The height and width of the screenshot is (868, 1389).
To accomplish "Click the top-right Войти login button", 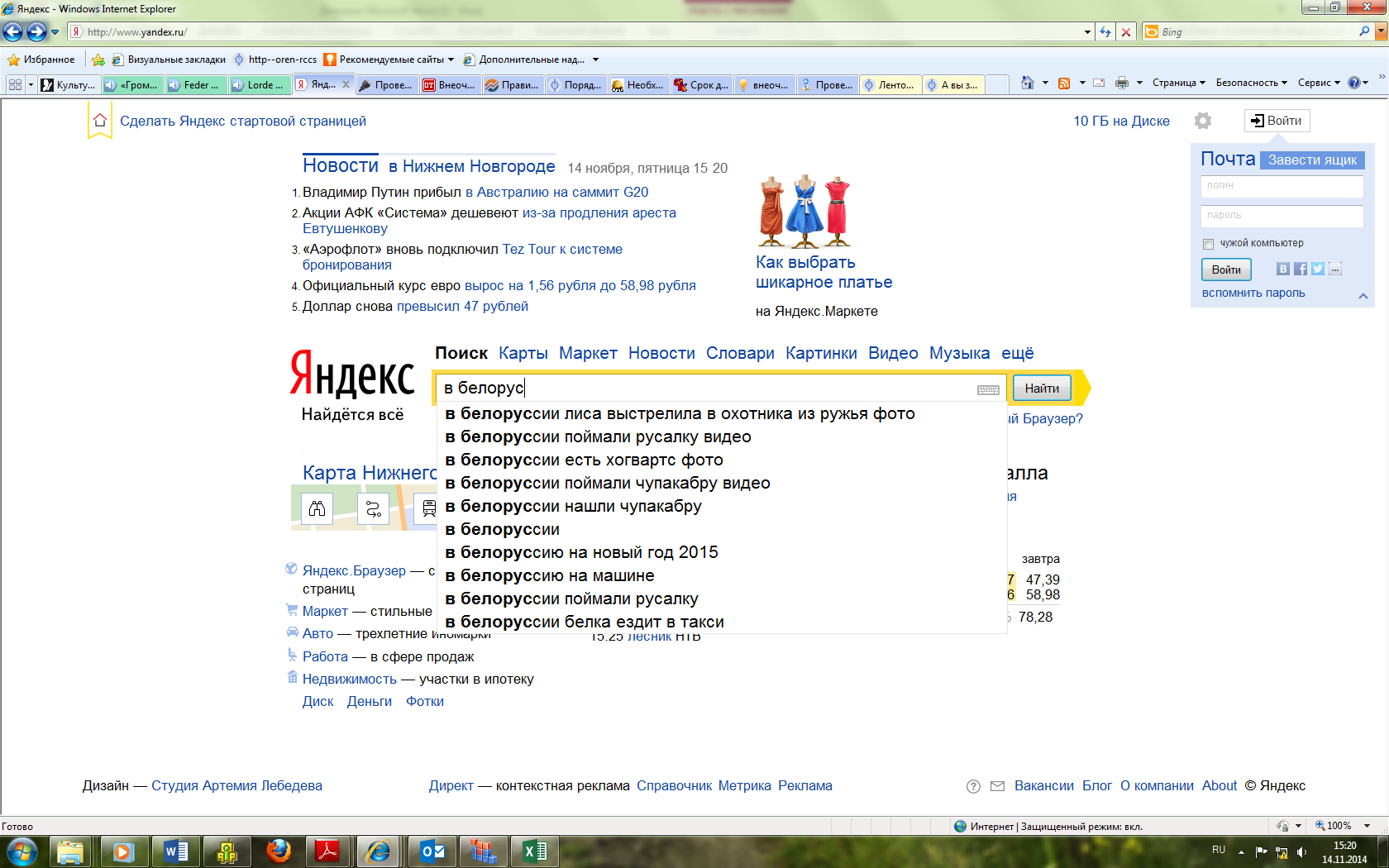I will click(x=1277, y=121).
